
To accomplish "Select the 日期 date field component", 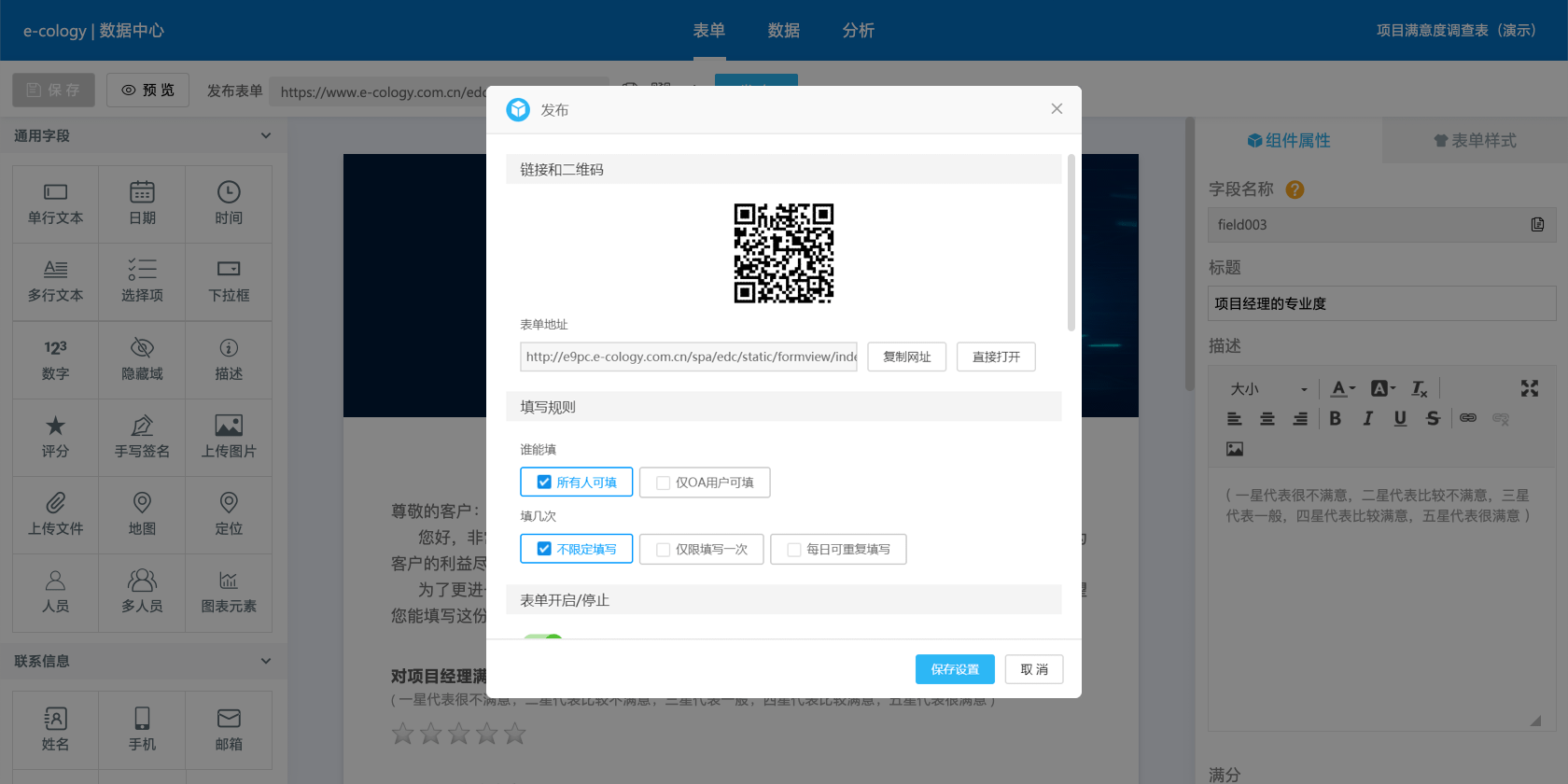I will tap(142, 204).
